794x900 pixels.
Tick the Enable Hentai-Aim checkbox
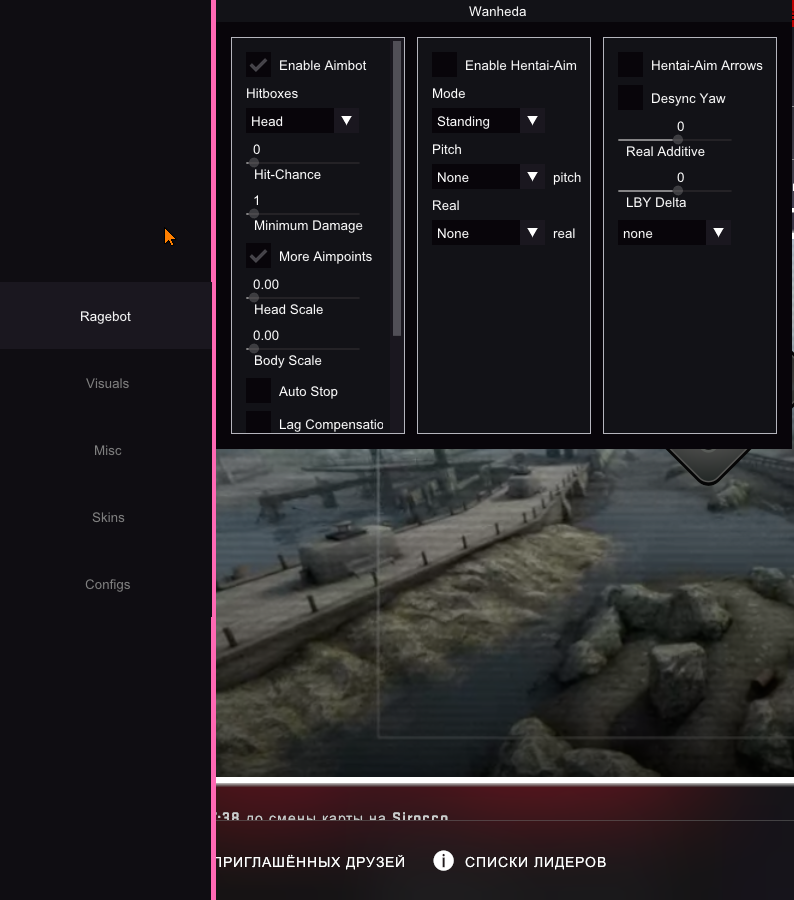445,65
